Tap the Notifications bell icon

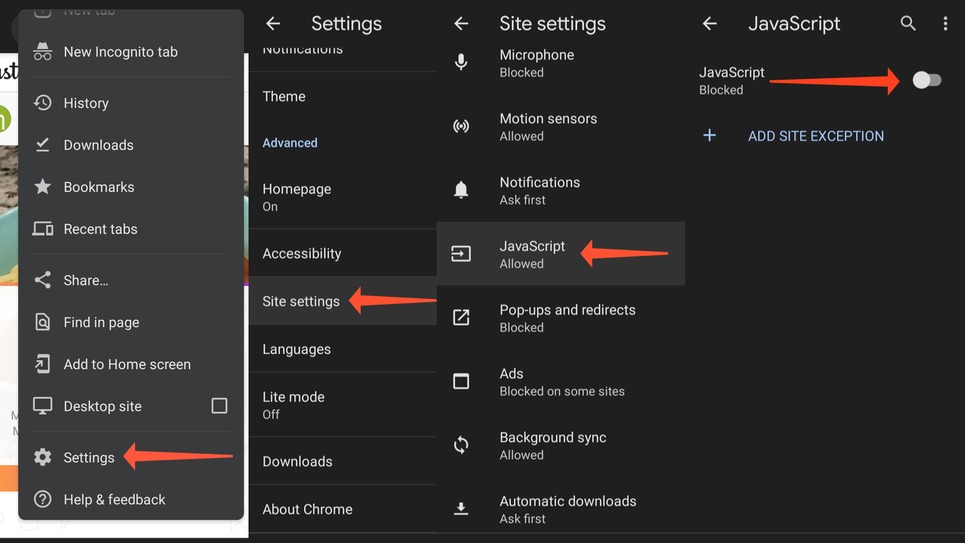coord(461,190)
